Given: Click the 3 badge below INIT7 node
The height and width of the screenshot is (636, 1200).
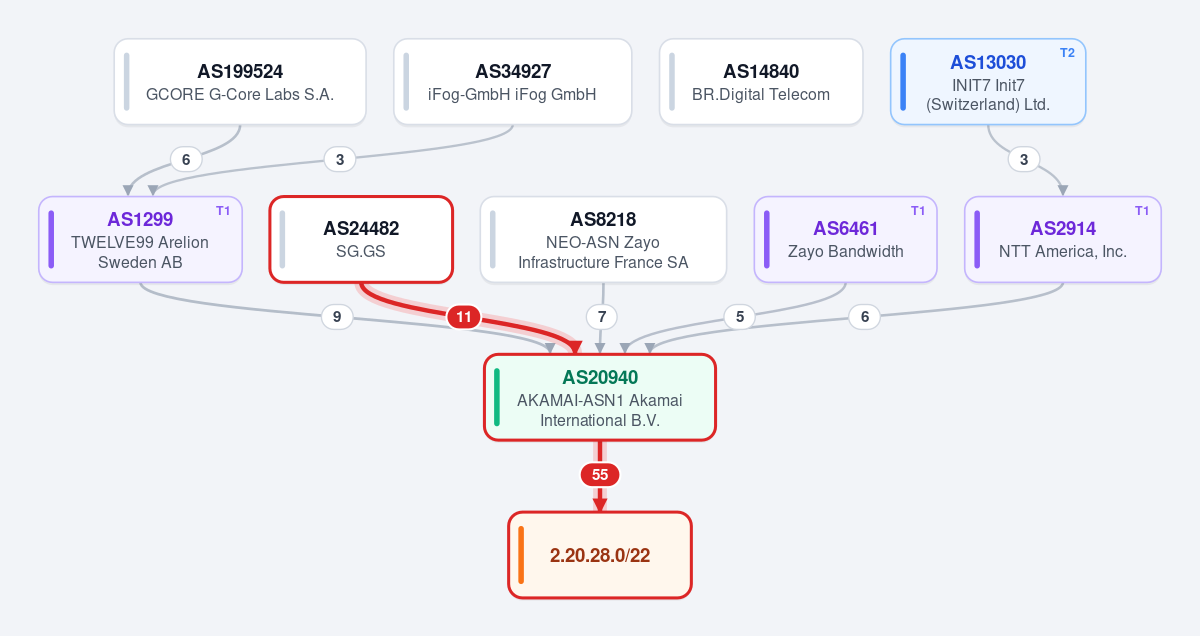Looking at the screenshot, I should click(1024, 159).
